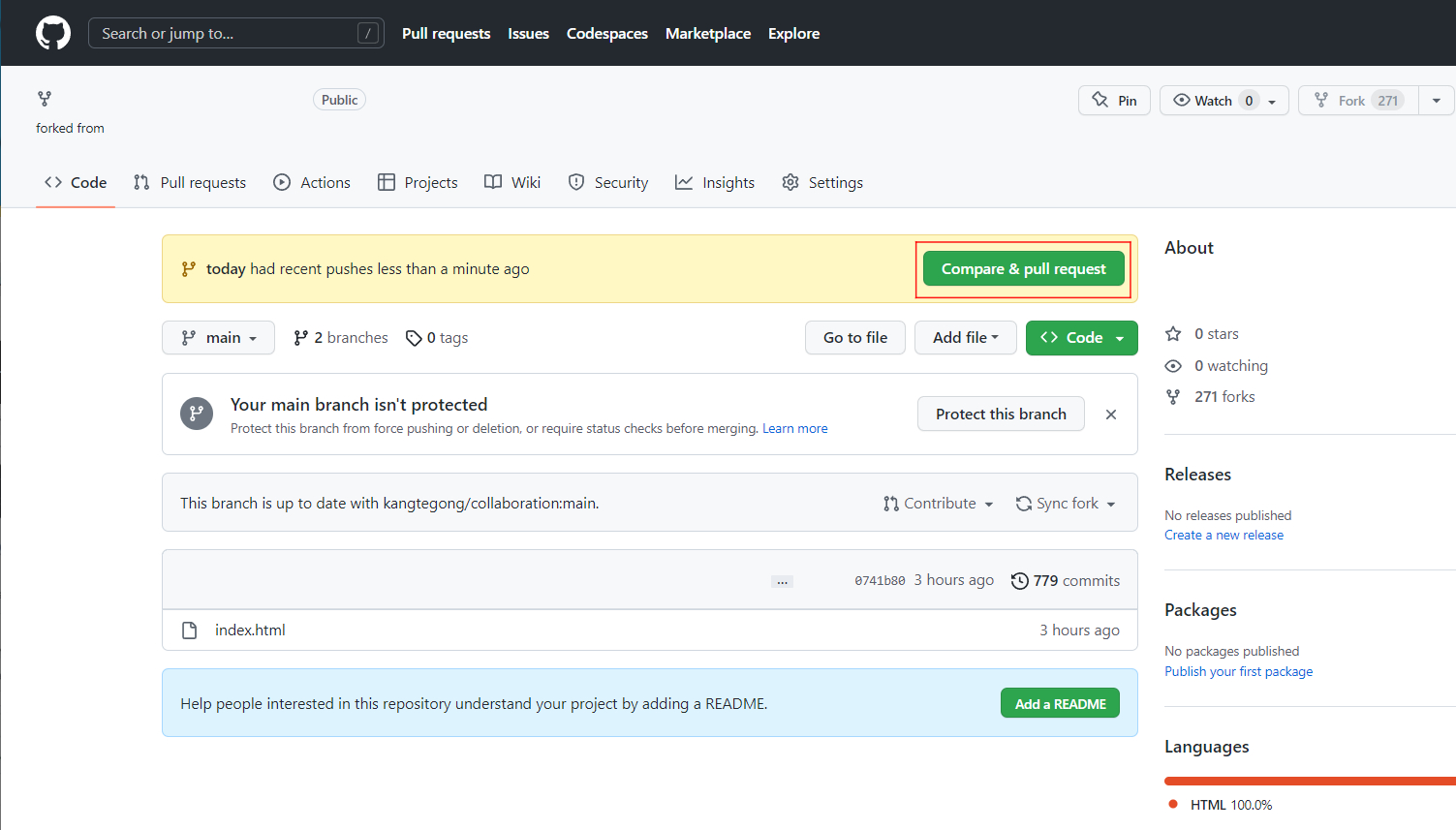
Task: Open the Security tab
Action: (x=608, y=182)
